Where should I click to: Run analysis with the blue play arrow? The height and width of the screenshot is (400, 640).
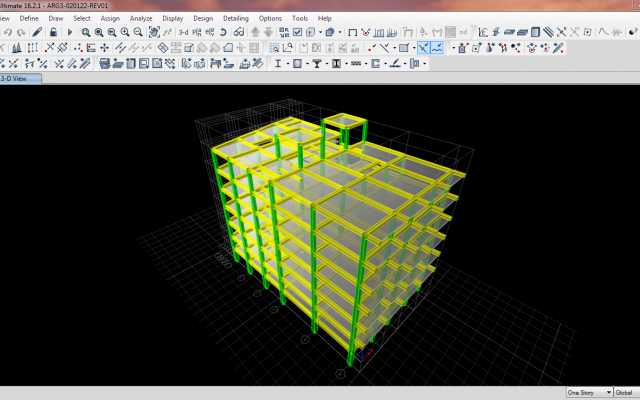point(69,32)
